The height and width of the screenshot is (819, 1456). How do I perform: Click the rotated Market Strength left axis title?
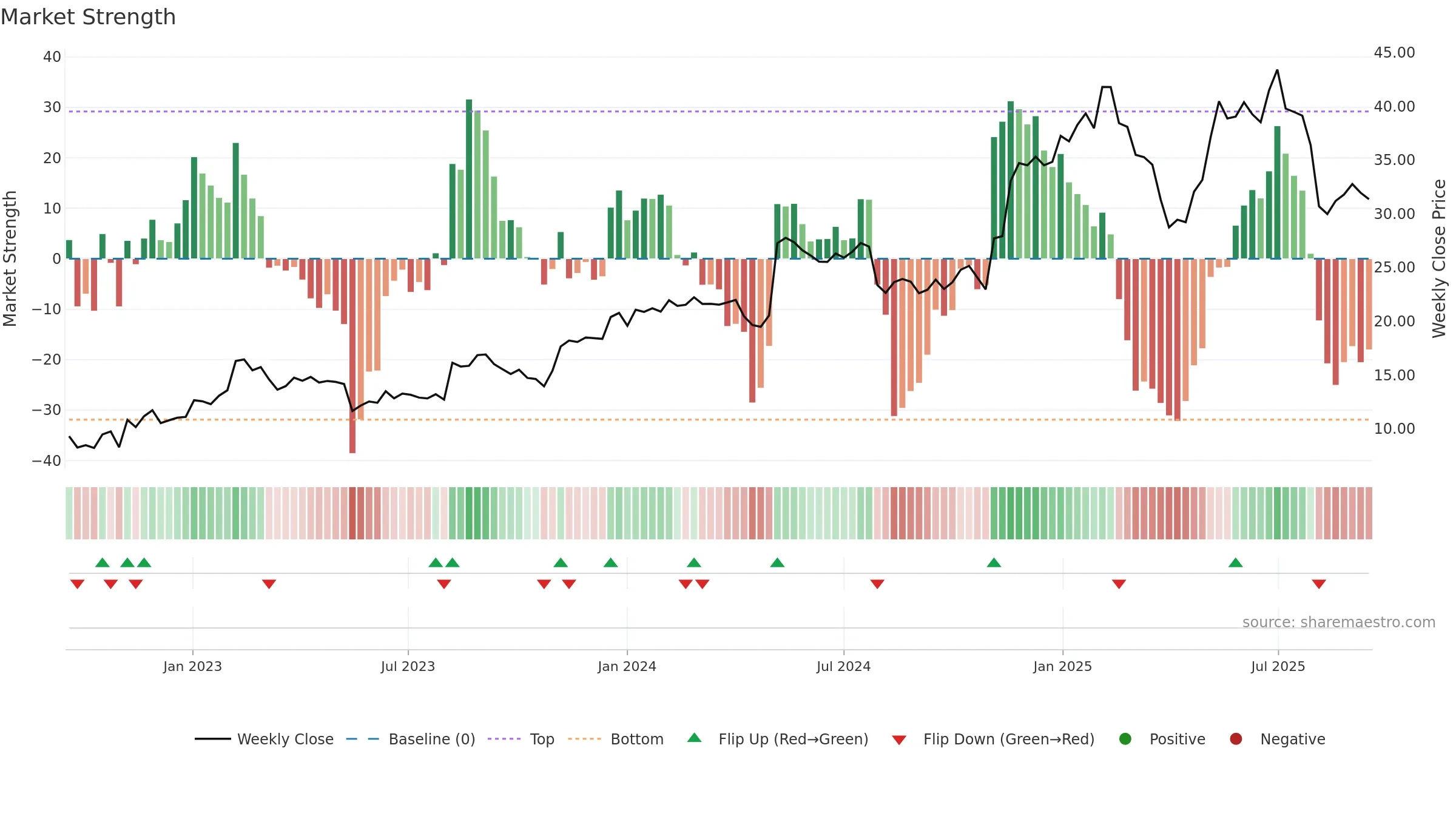coord(10,258)
